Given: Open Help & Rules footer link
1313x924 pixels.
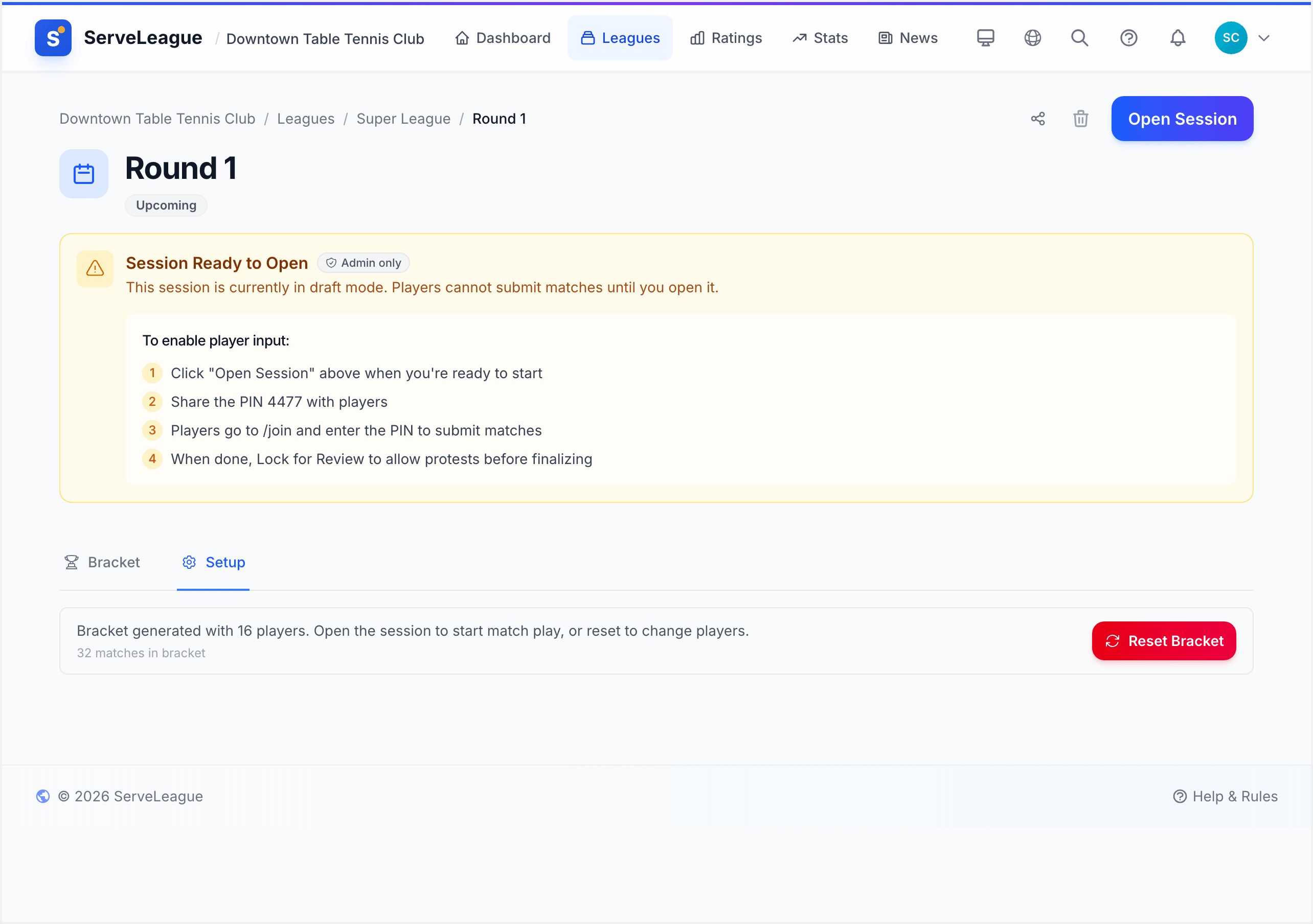Looking at the screenshot, I should point(1225,796).
